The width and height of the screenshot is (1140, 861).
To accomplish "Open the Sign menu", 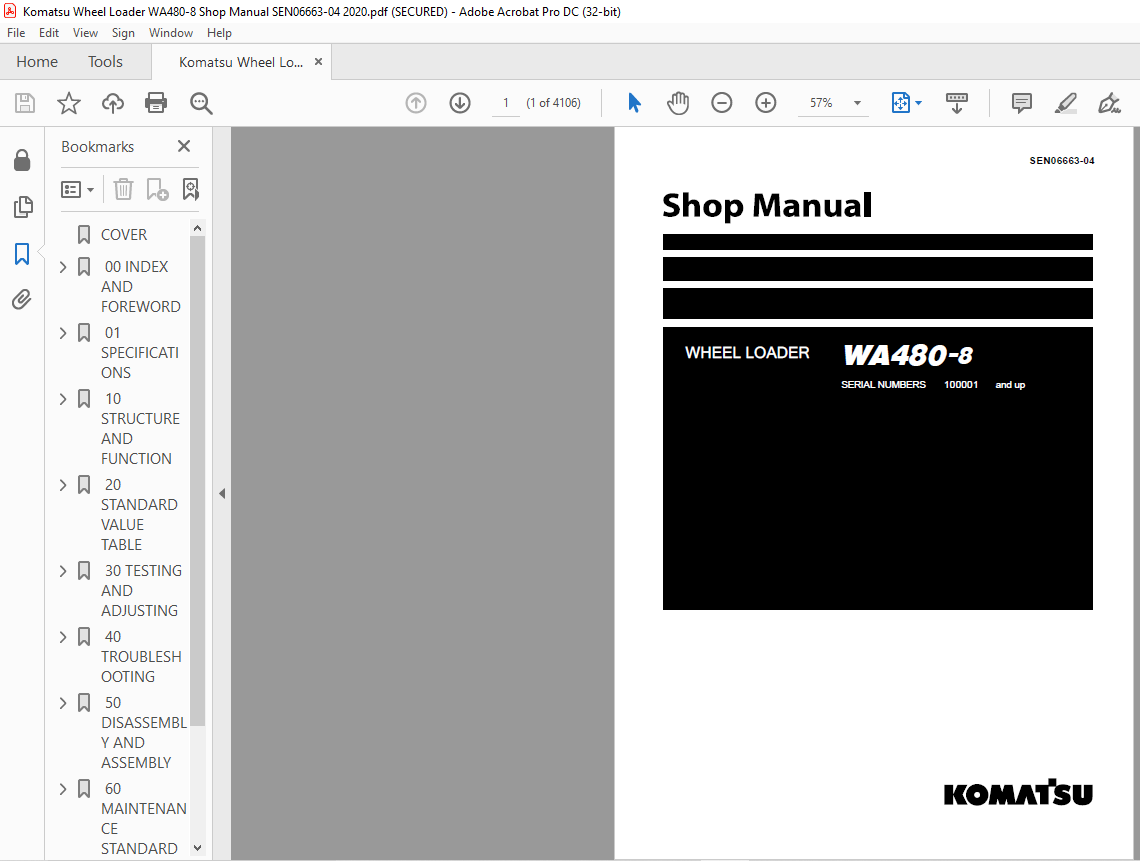I will pos(123,33).
